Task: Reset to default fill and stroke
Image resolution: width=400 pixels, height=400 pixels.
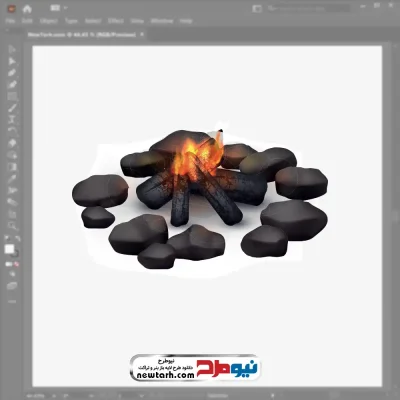Action: click(x=7, y=238)
